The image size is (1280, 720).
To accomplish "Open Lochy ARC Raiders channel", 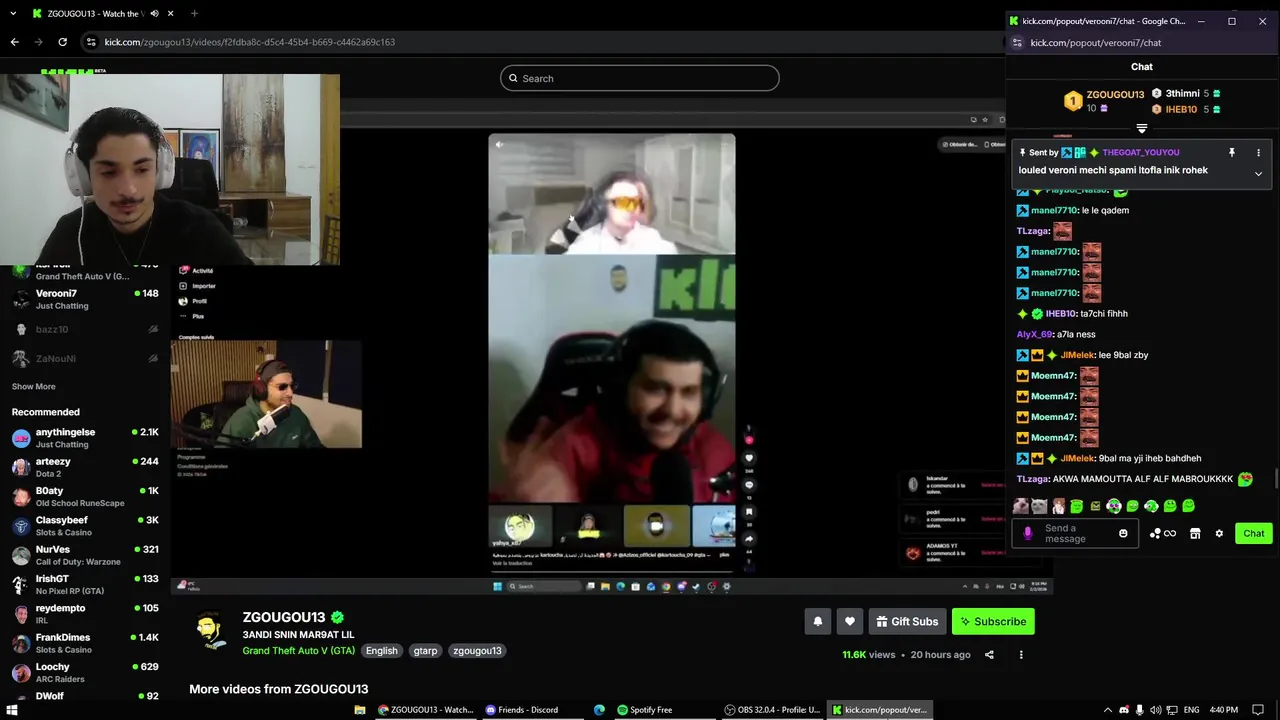I will pos(85,672).
